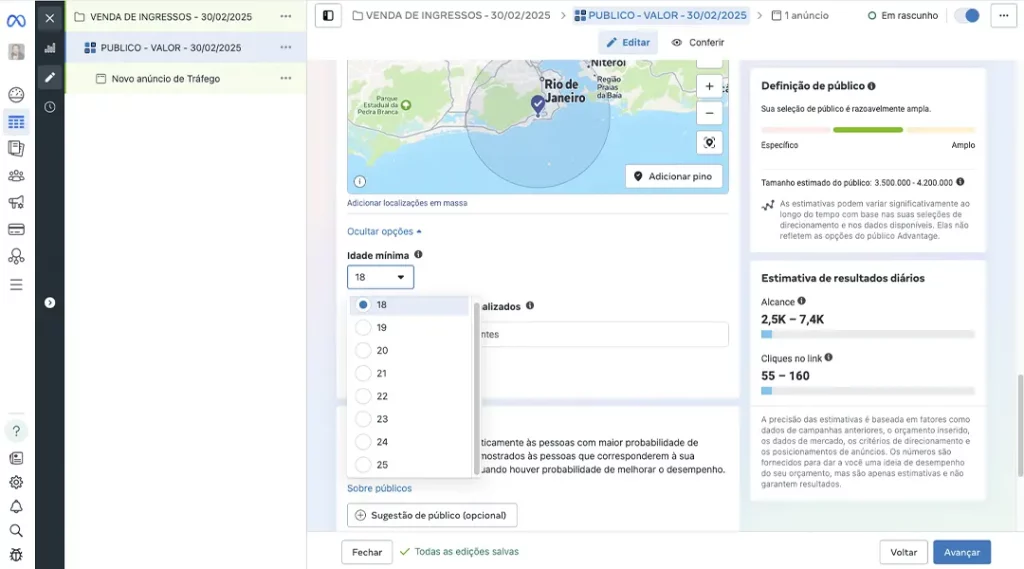
Task: Select the pencil edit icon in sidebar
Action: click(x=50, y=77)
